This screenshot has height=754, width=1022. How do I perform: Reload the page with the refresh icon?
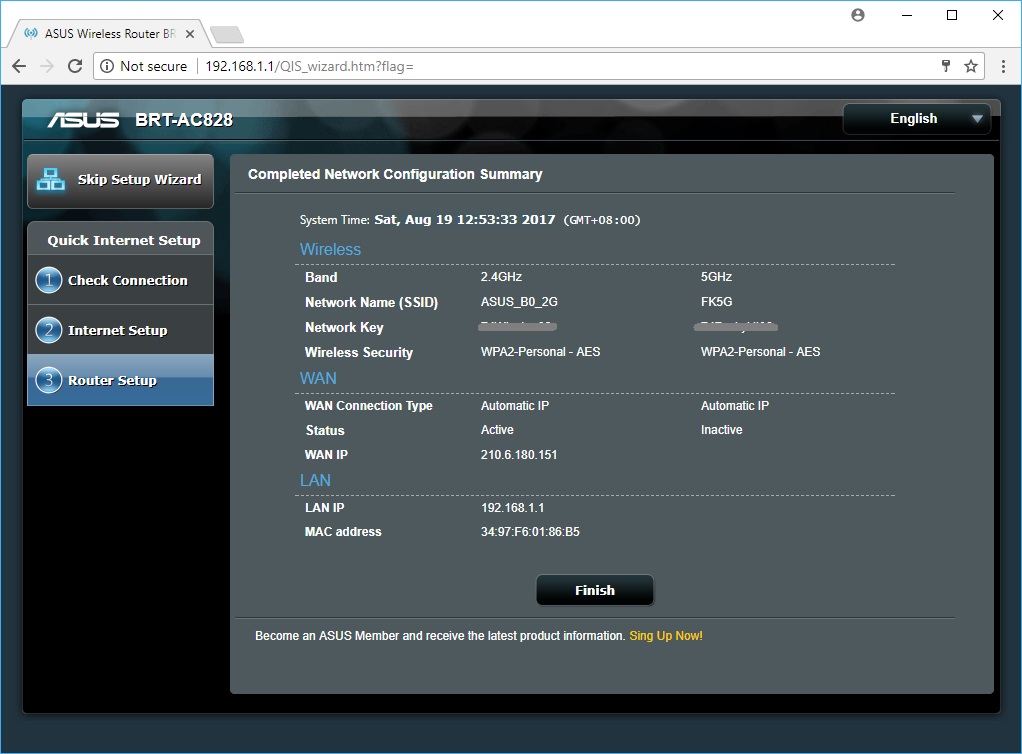click(75, 66)
